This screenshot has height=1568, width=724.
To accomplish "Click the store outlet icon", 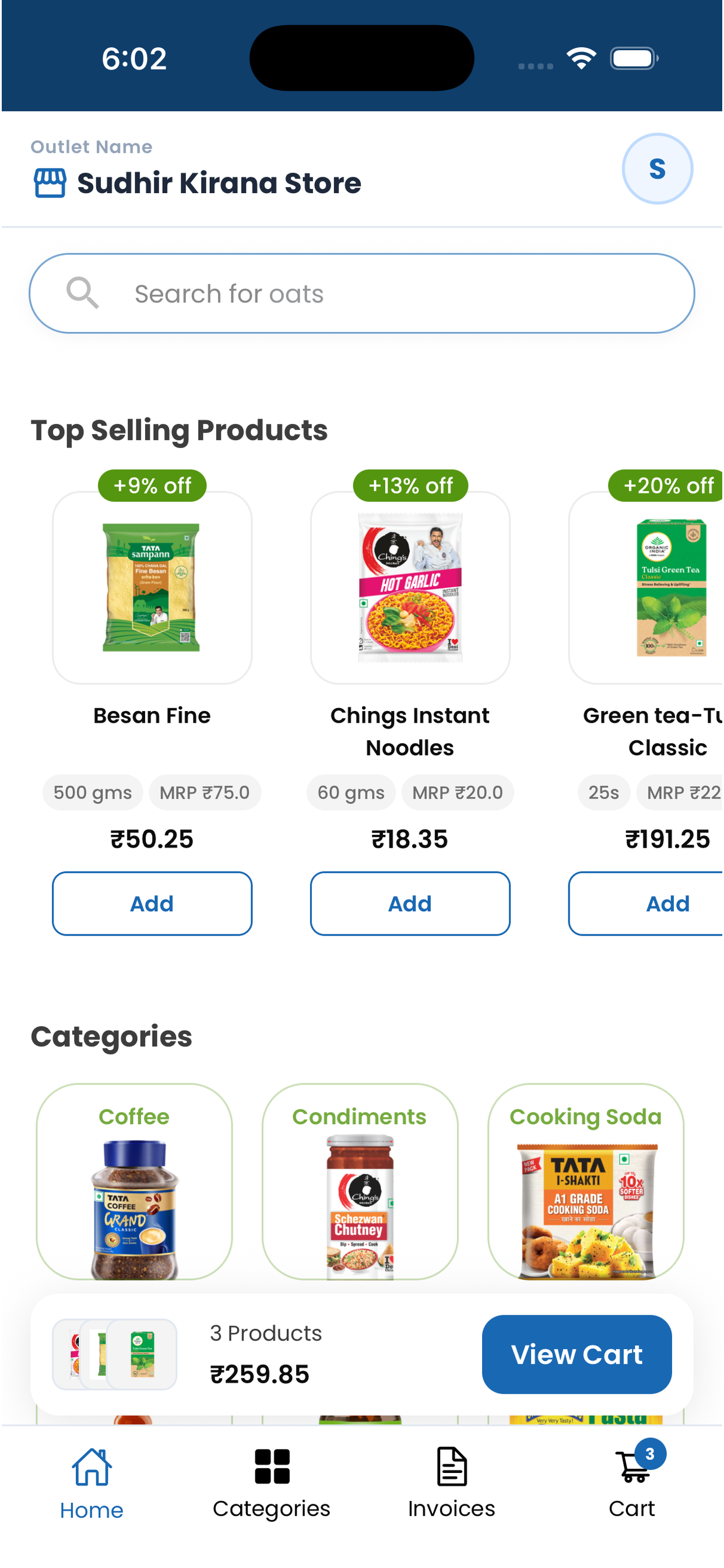I will click(x=50, y=183).
